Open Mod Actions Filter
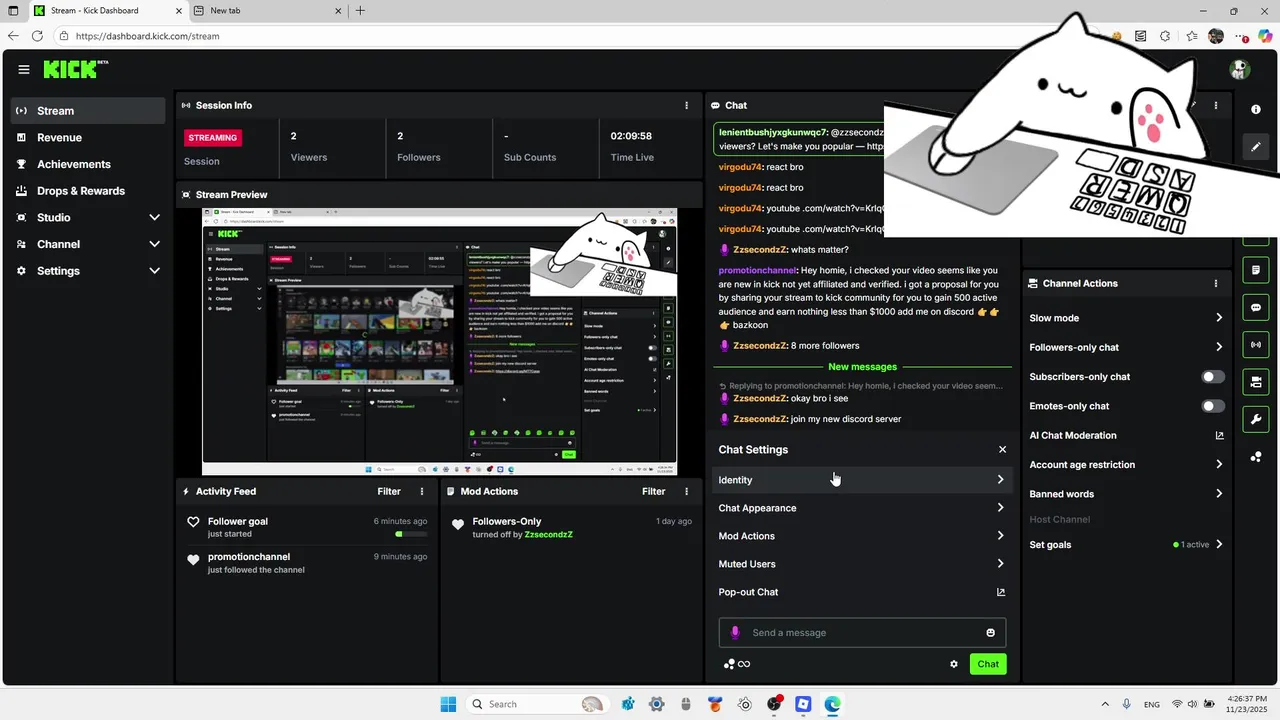 pos(653,492)
